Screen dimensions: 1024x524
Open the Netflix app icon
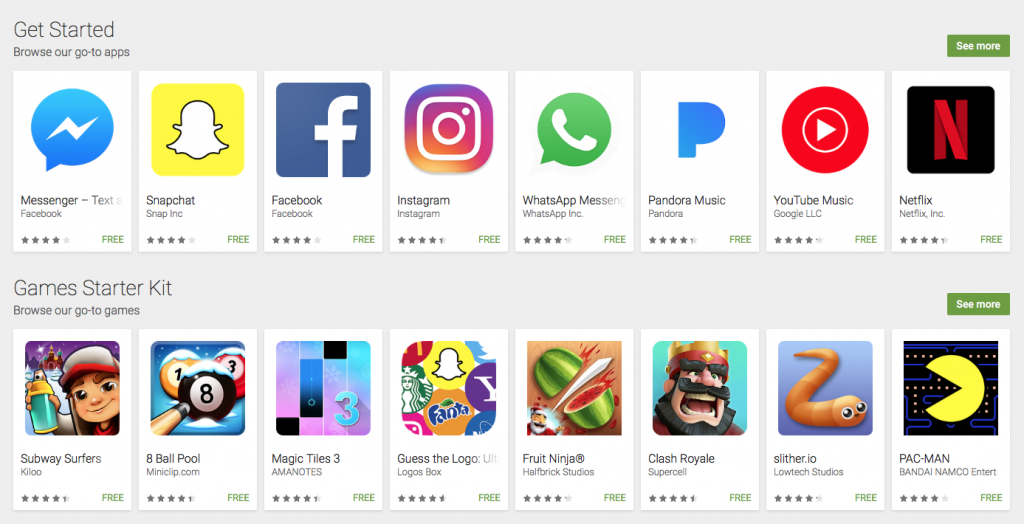click(950, 129)
